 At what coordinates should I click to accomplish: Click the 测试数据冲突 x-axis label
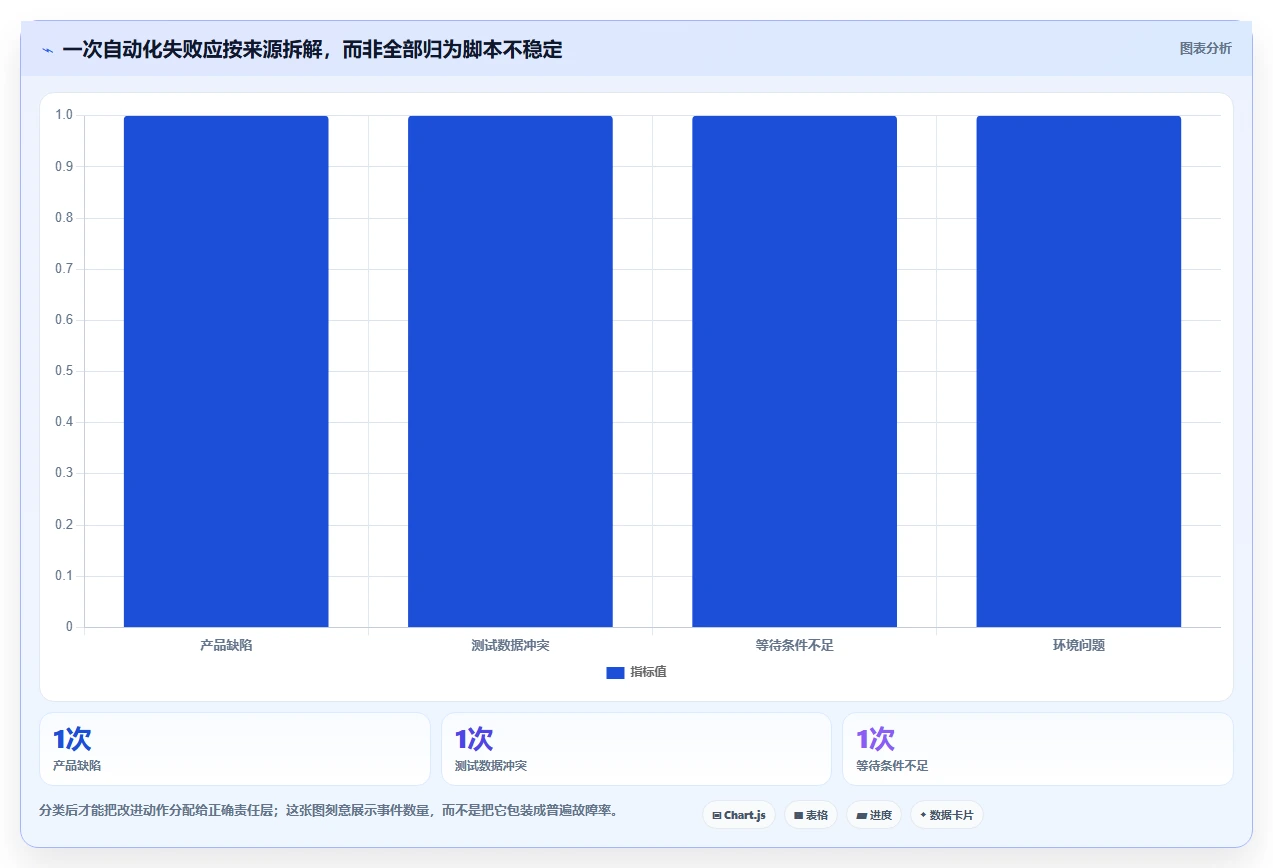click(x=510, y=645)
